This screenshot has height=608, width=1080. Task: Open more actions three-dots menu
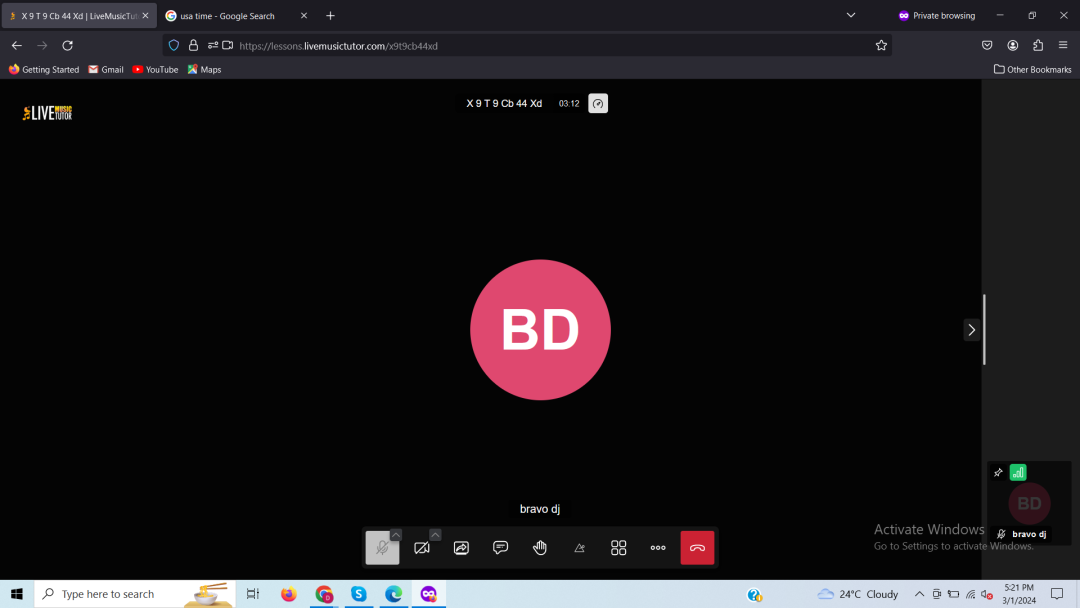(658, 548)
